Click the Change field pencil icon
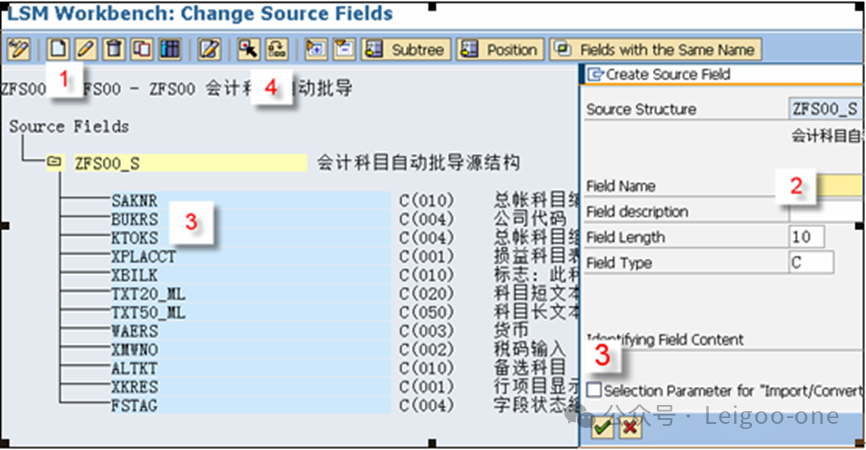The image size is (866, 450). 86,49
